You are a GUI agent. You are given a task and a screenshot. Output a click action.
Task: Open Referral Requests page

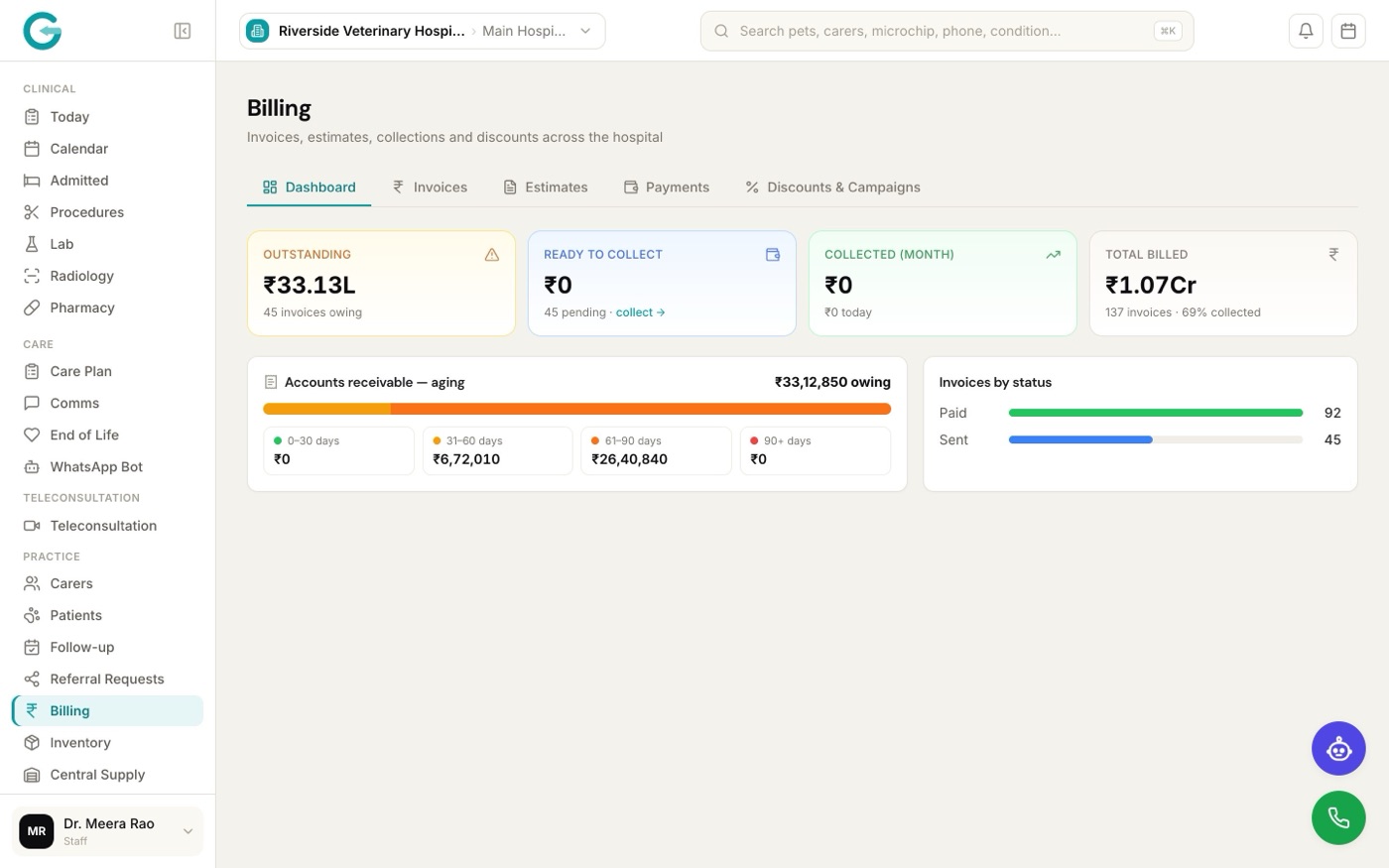click(x=107, y=680)
